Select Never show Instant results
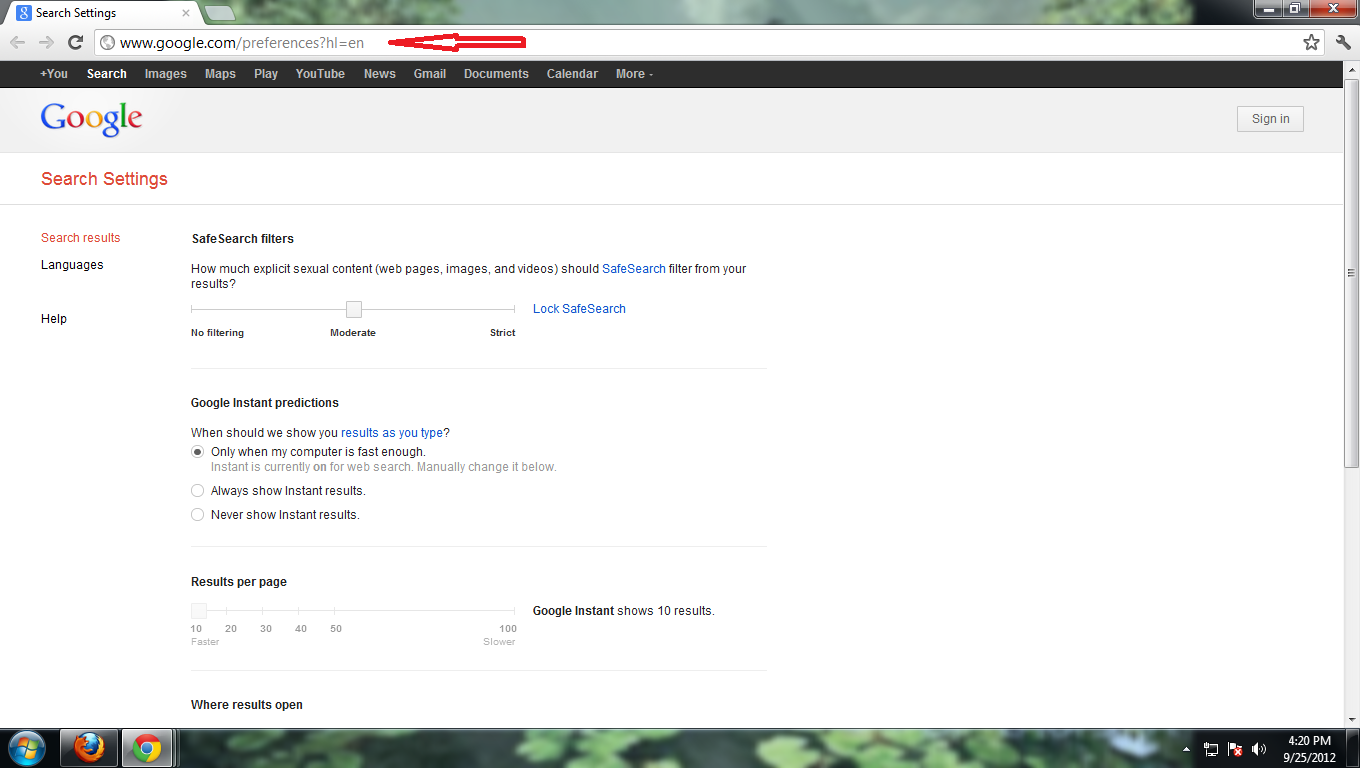Screen dimensions: 1360x768 pyautogui.click(x=197, y=515)
